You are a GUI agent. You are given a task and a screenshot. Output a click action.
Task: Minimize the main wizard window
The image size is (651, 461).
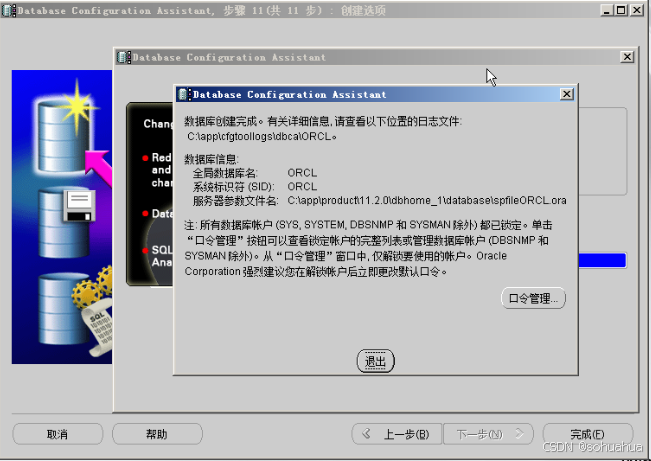click(607, 10)
